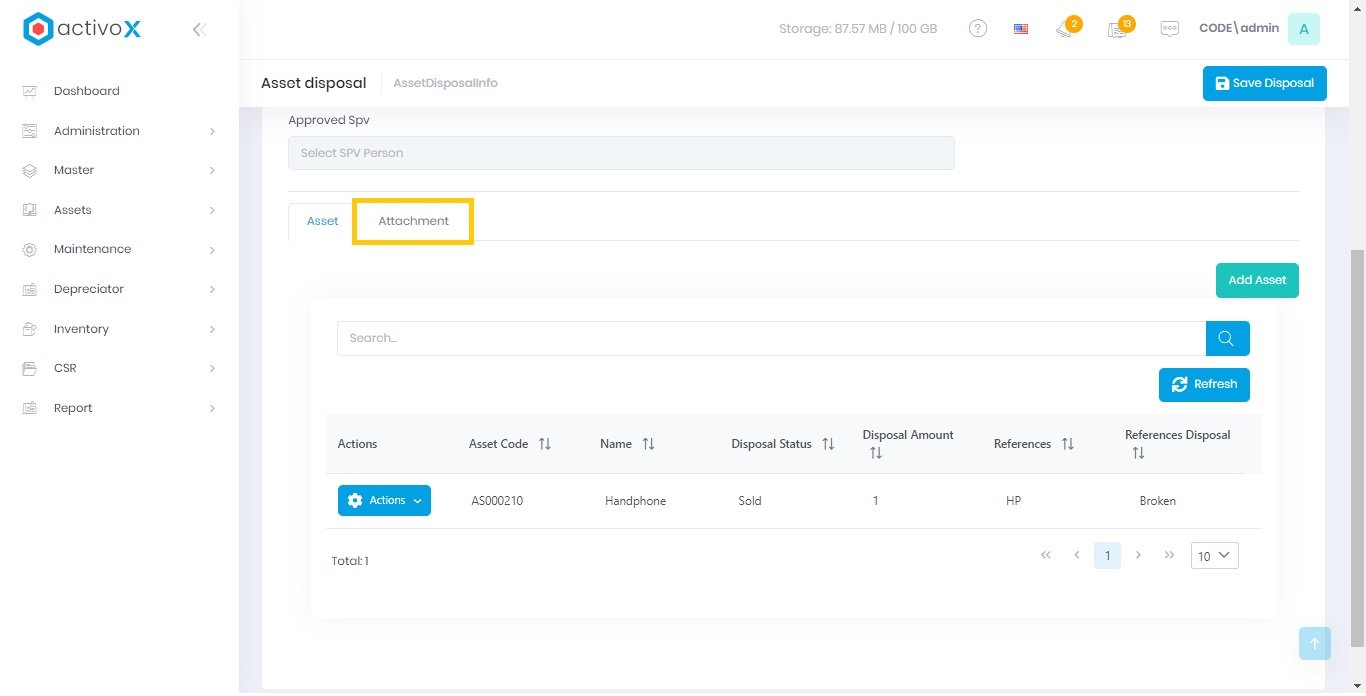Click the asset Search input field
This screenshot has width=1366, height=696.
[770, 338]
